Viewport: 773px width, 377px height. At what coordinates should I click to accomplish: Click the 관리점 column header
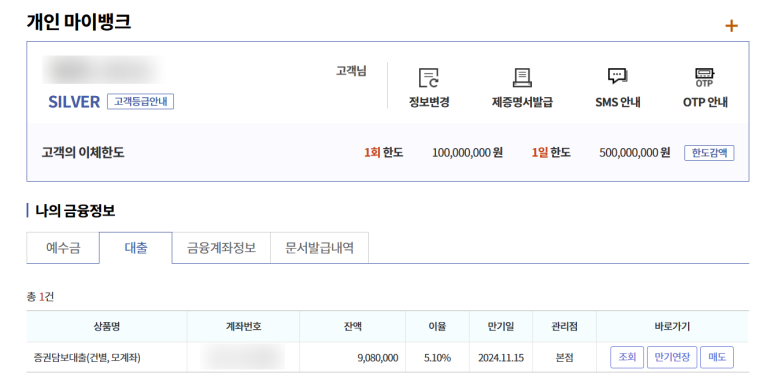(x=564, y=326)
